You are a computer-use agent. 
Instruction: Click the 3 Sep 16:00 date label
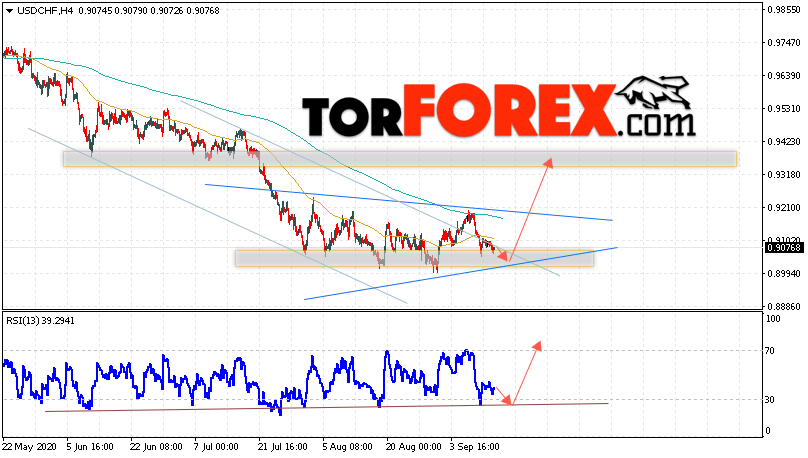[475, 446]
